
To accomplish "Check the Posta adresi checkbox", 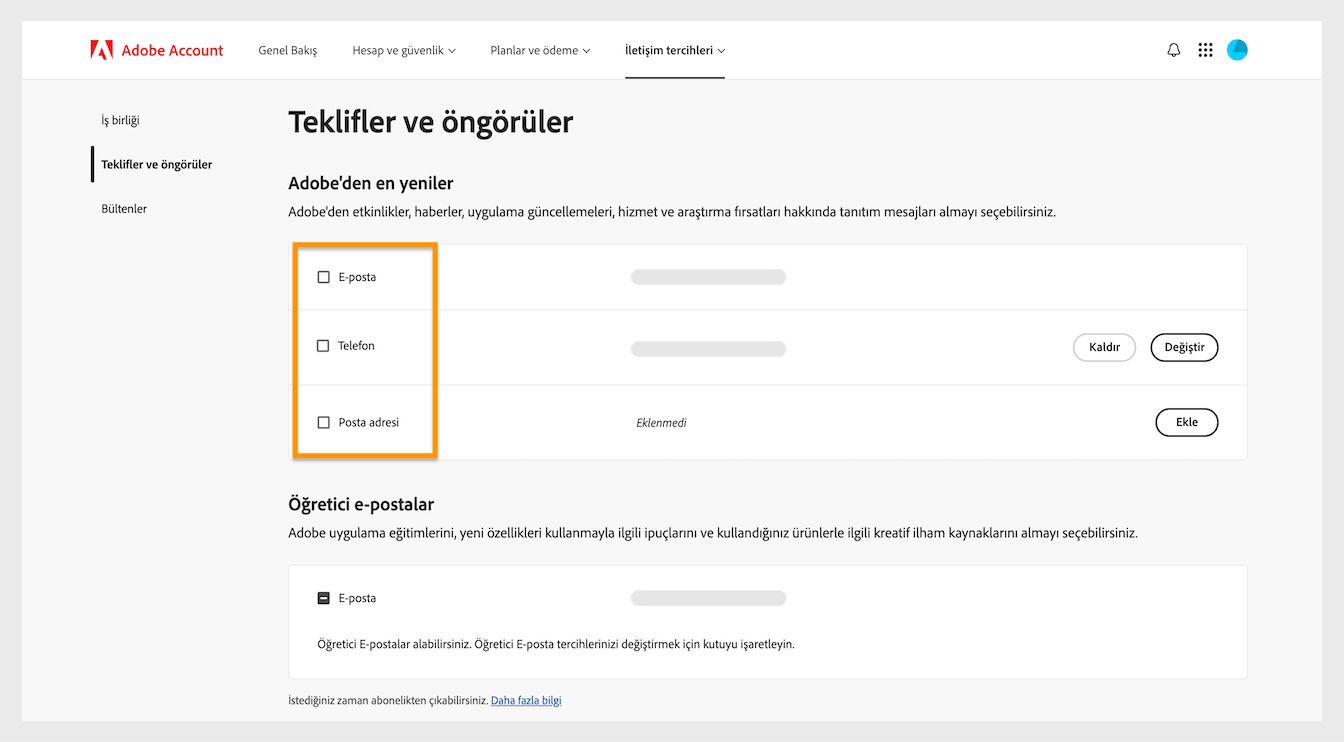I will click(323, 422).
